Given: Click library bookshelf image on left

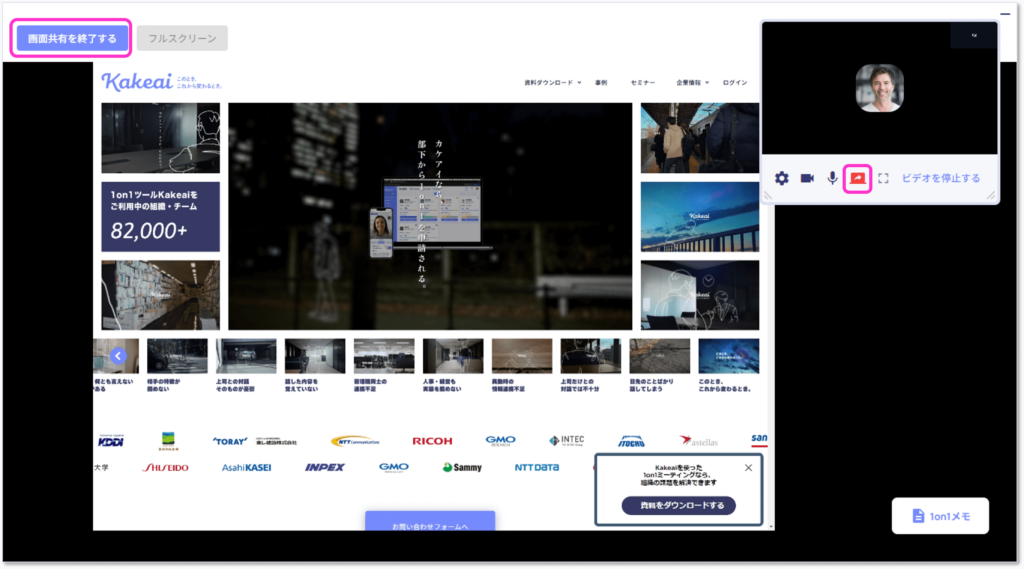Looking at the screenshot, I should coord(161,295).
